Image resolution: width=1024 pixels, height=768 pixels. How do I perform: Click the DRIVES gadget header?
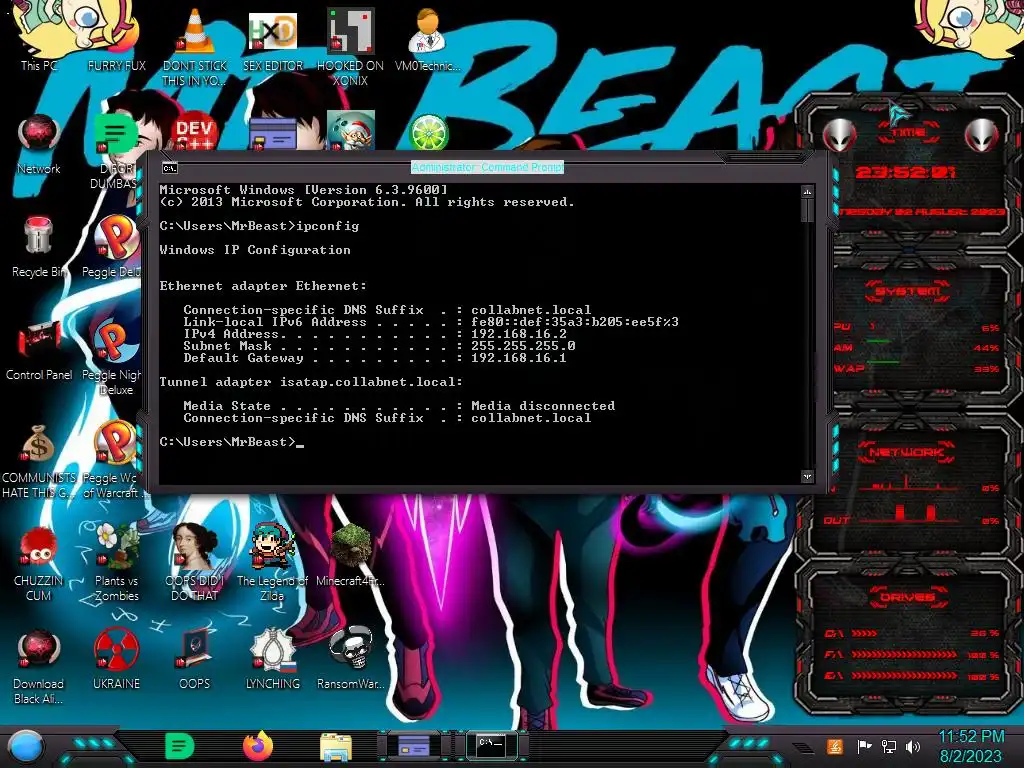point(908,597)
